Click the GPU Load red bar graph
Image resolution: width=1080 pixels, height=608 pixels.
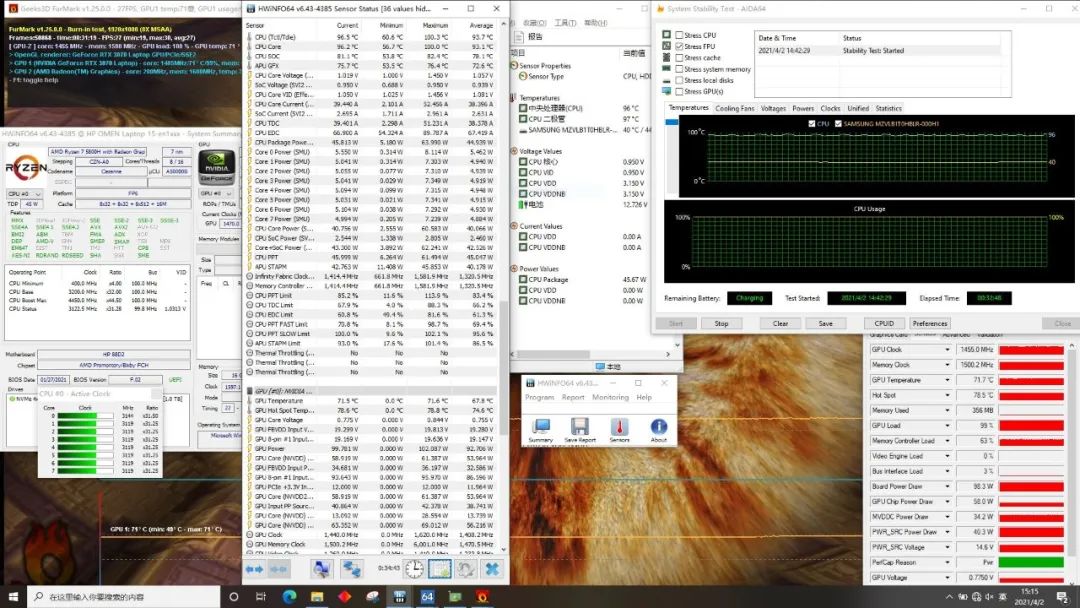(1030, 426)
